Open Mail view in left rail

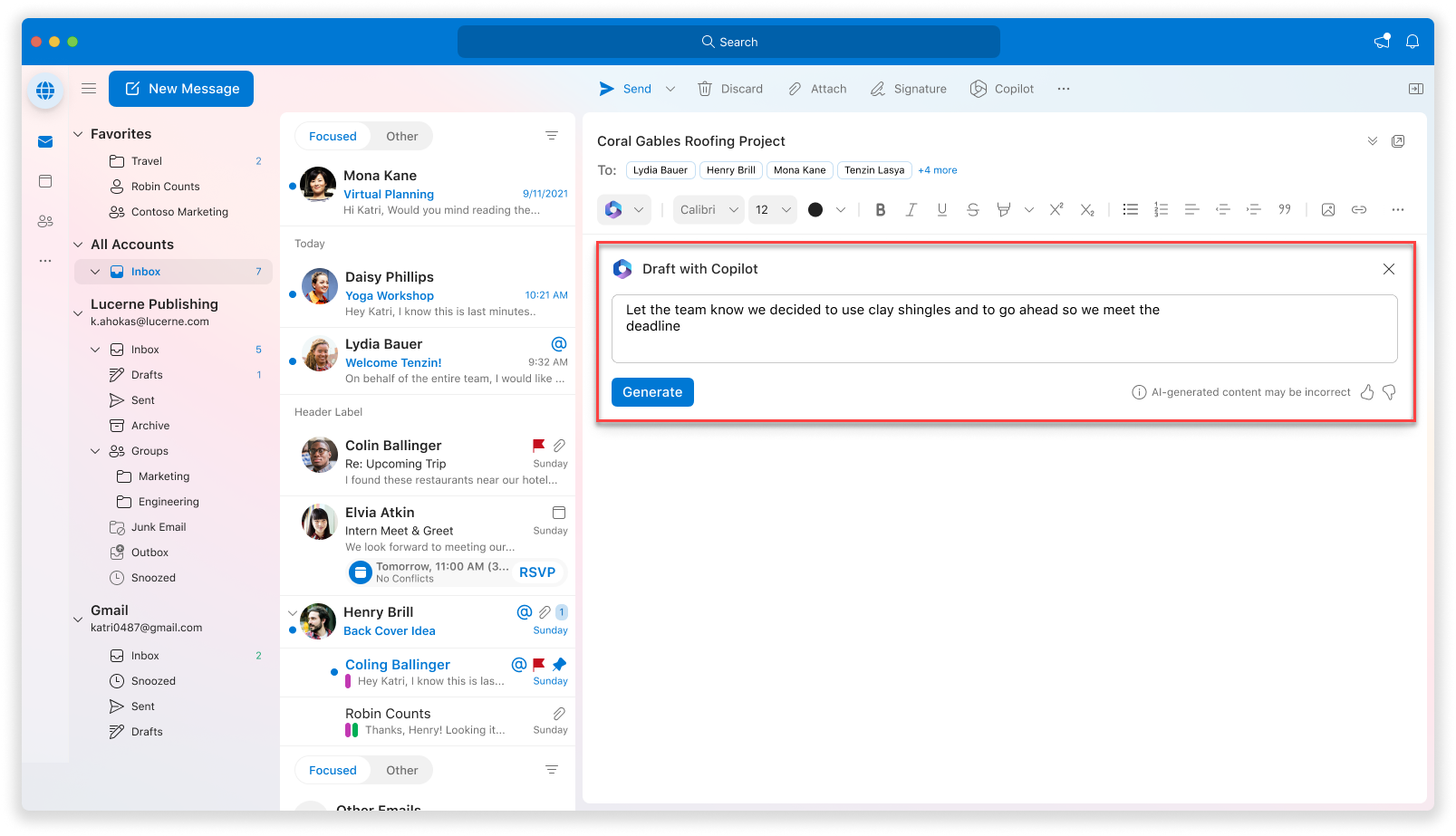coord(45,141)
